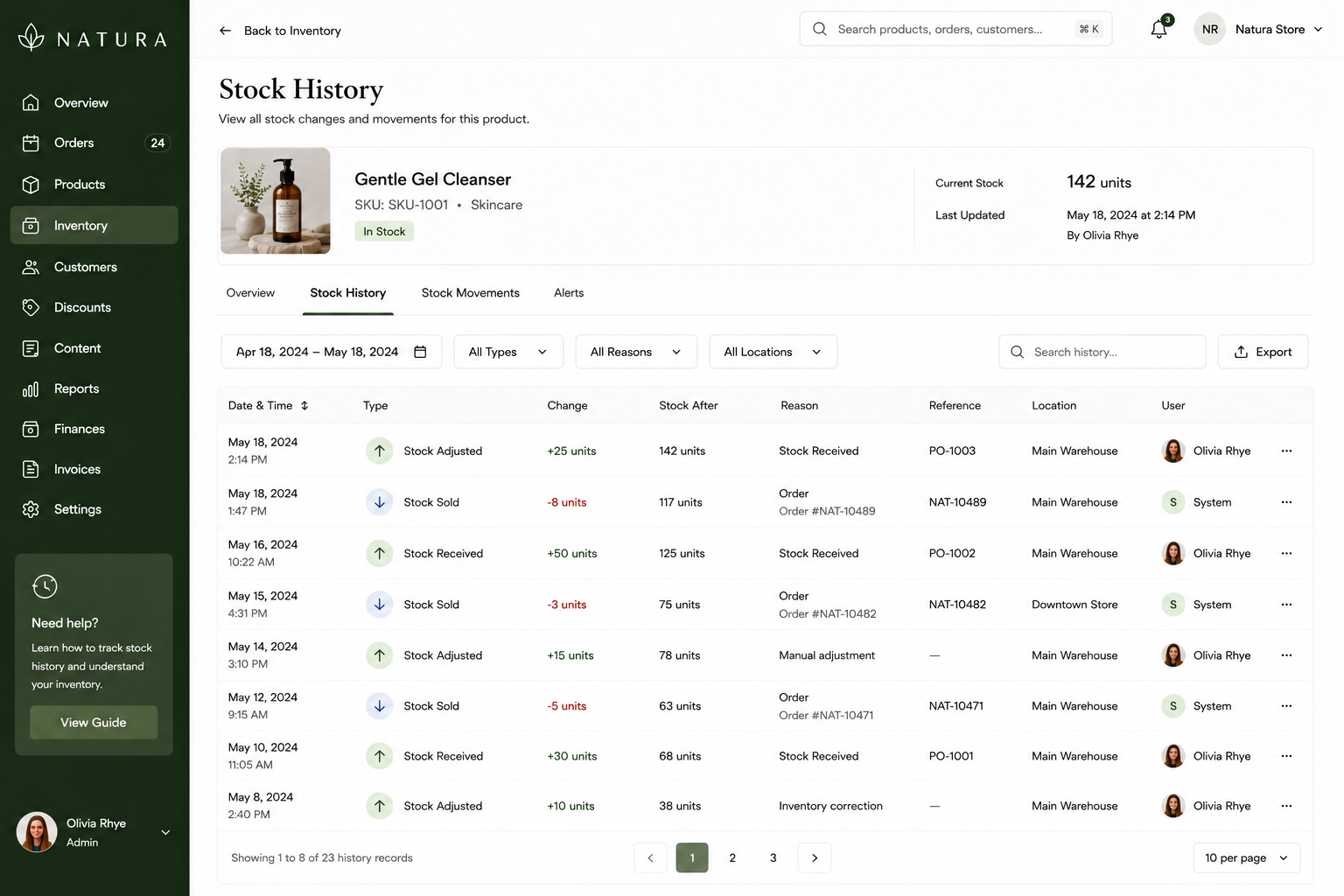The image size is (1344, 896).
Task: Select Inventory in sidebar
Action: coord(94,225)
